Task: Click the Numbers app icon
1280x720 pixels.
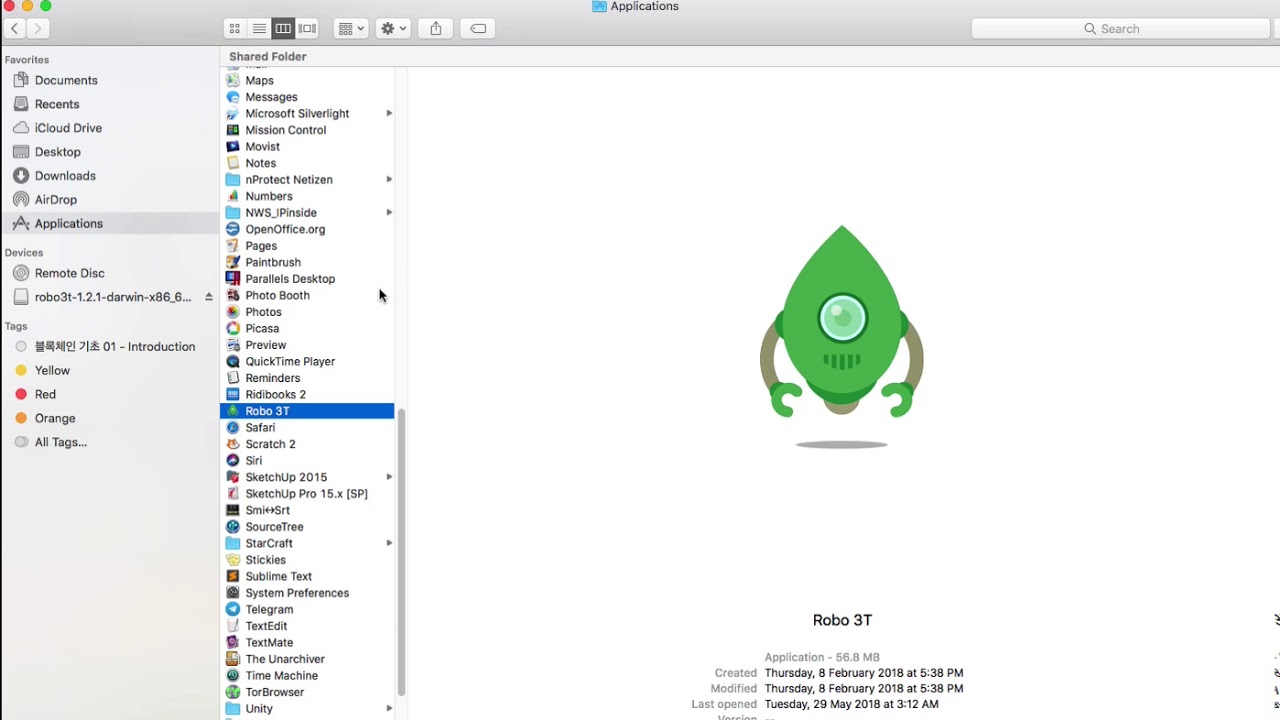Action: pyautogui.click(x=233, y=196)
